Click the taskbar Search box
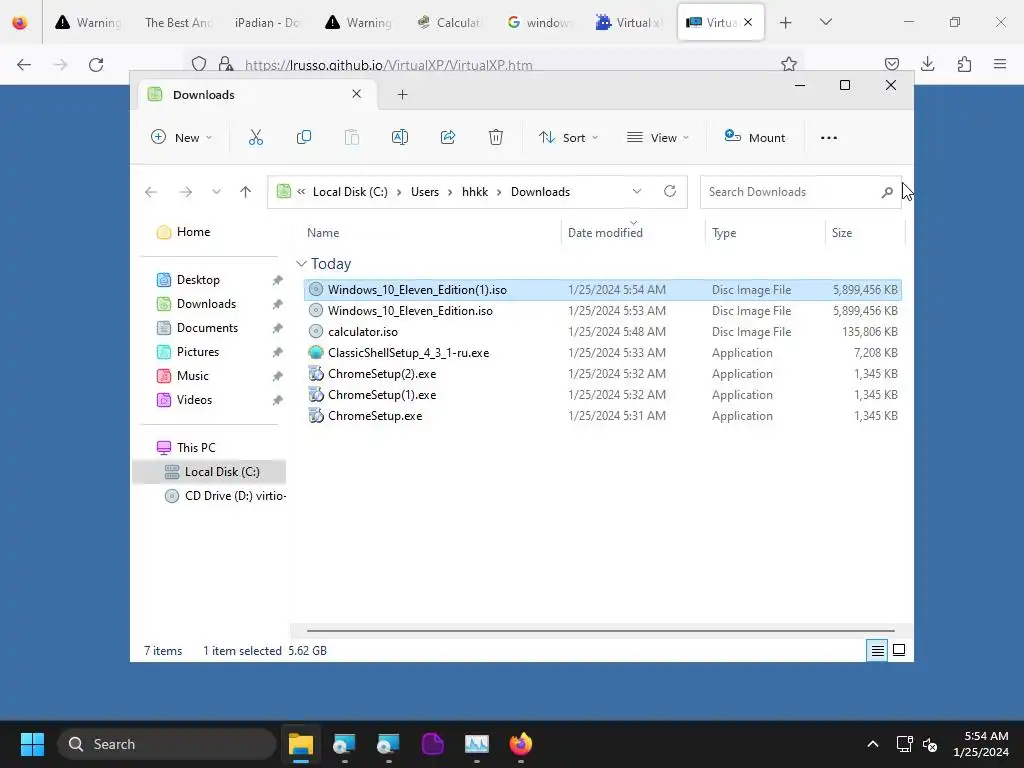 tap(167, 744)
